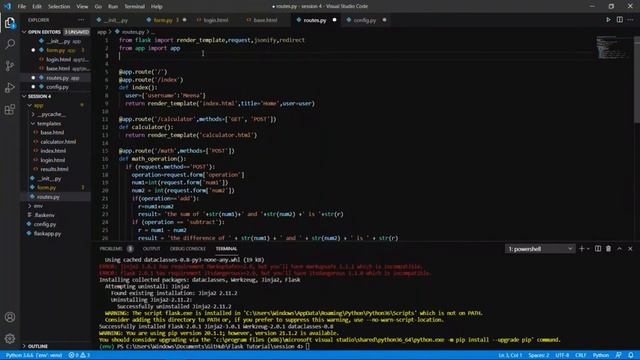
Task: Open the Edit menu
Action: 37,6
